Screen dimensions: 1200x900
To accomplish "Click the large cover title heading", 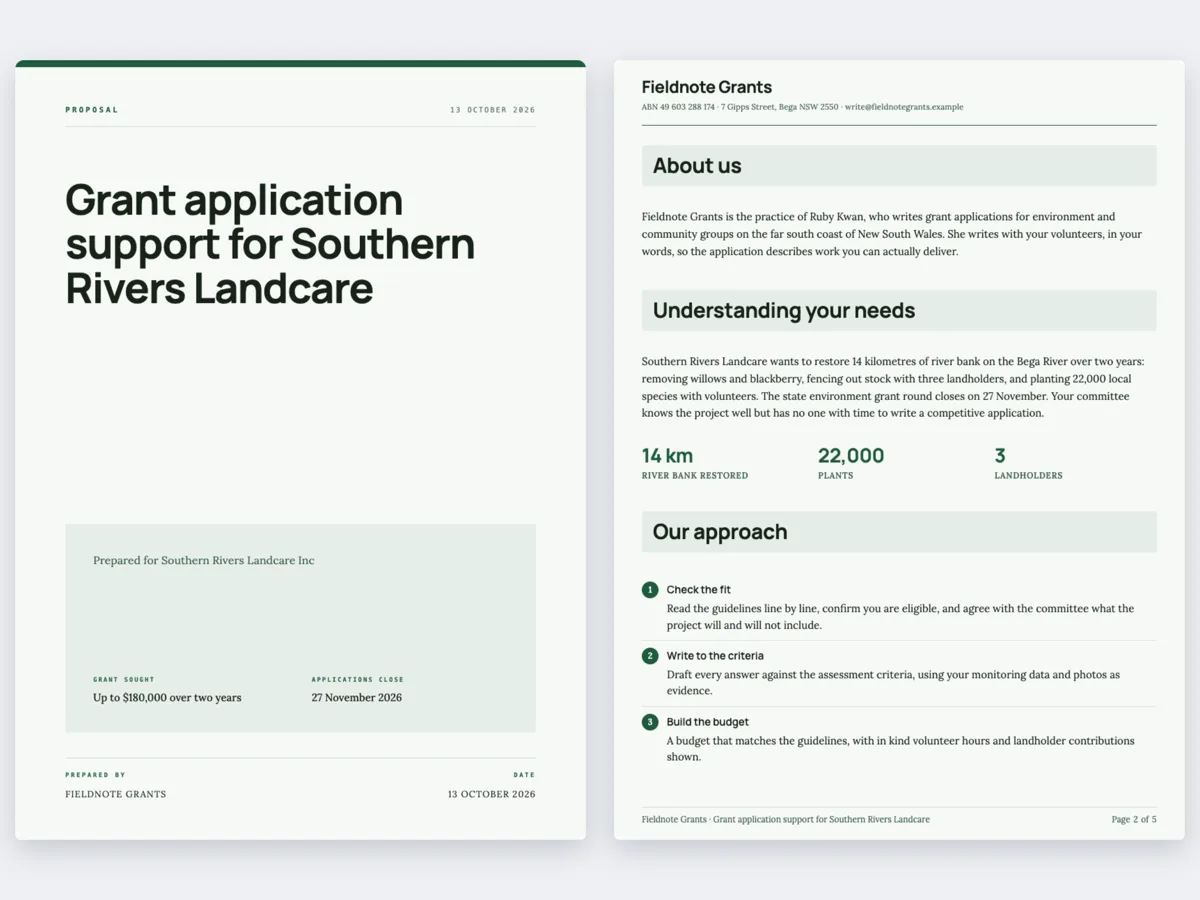I will pos(270,245).
